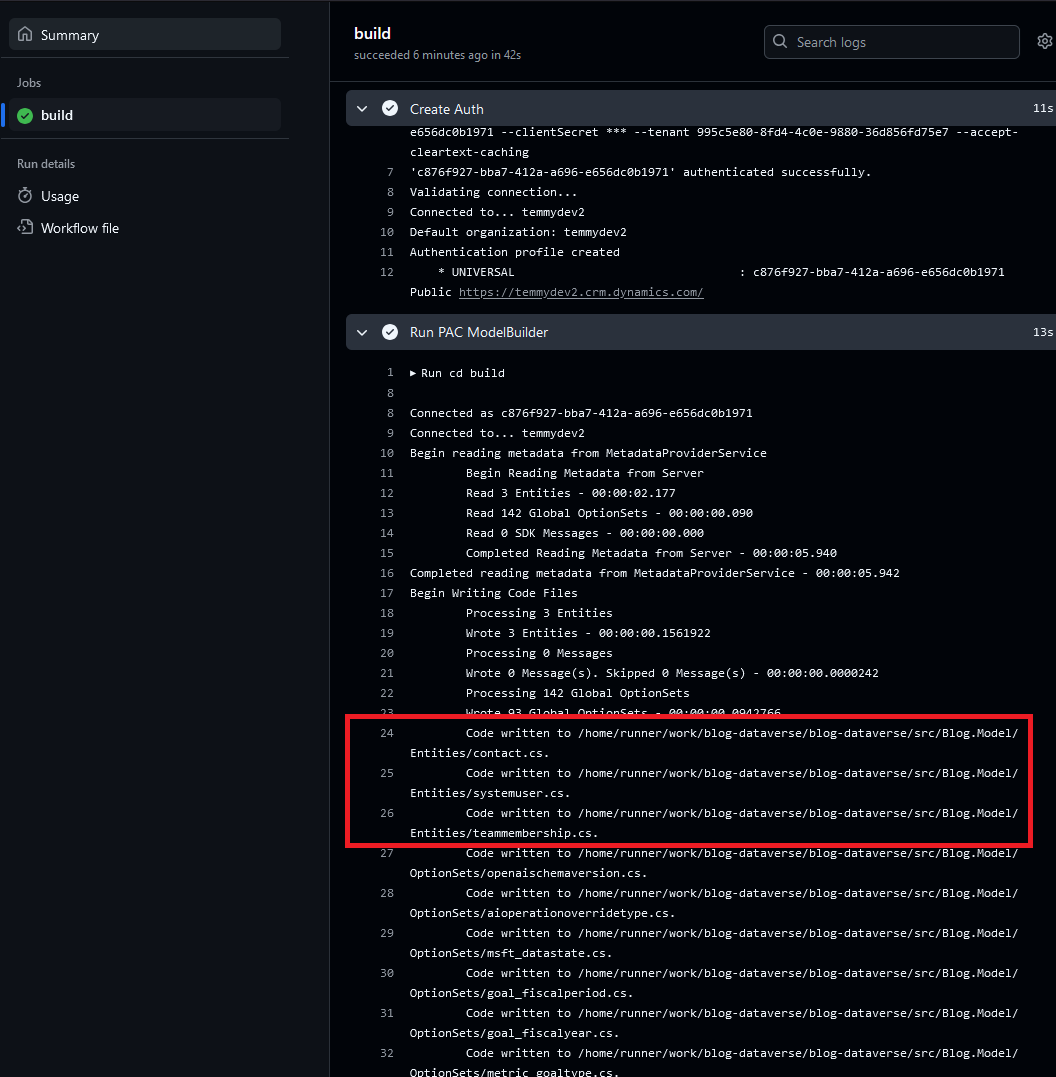Click 'Processing 142 Global OptionSets' line
The width and height of the screenshot is (1056, 1077).
click(x=577, y=693)
